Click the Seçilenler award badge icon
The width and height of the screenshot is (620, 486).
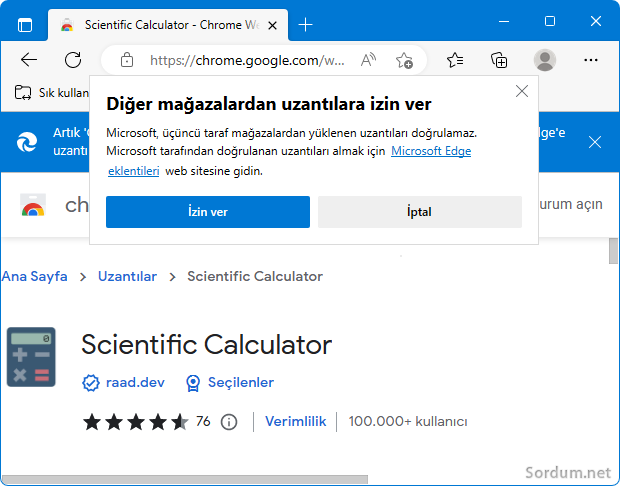193,383
